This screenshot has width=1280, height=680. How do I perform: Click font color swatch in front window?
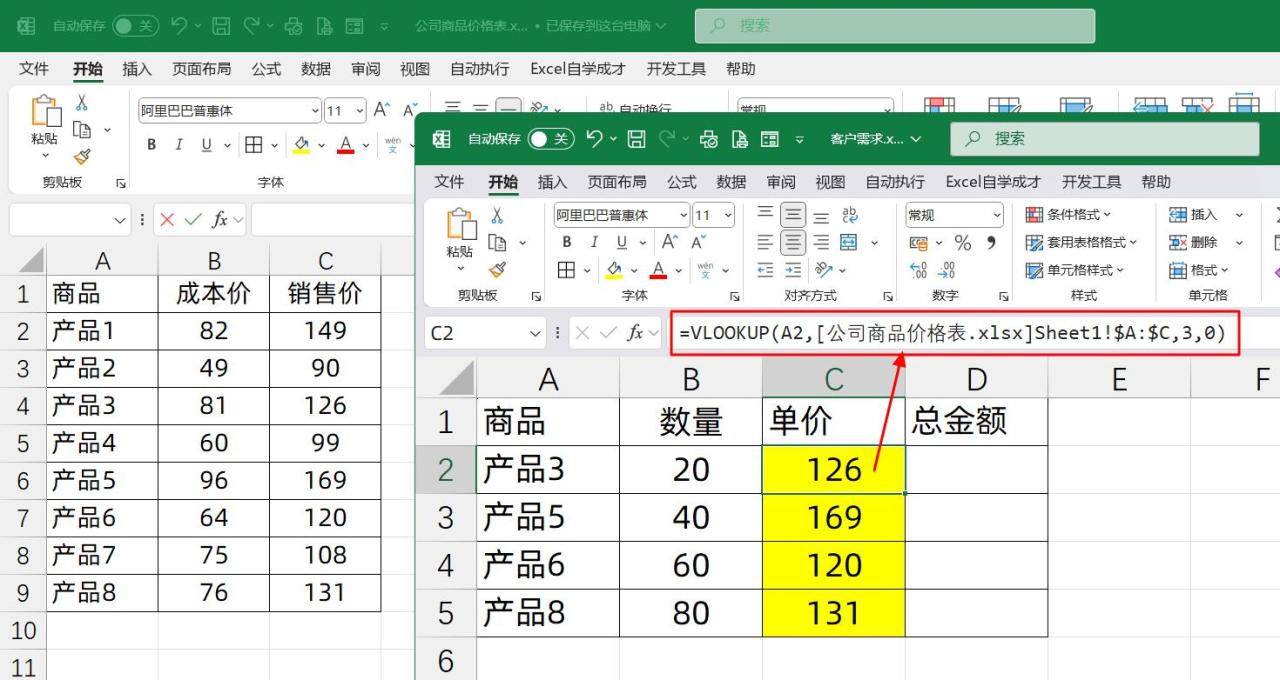[x=657, y=270]
